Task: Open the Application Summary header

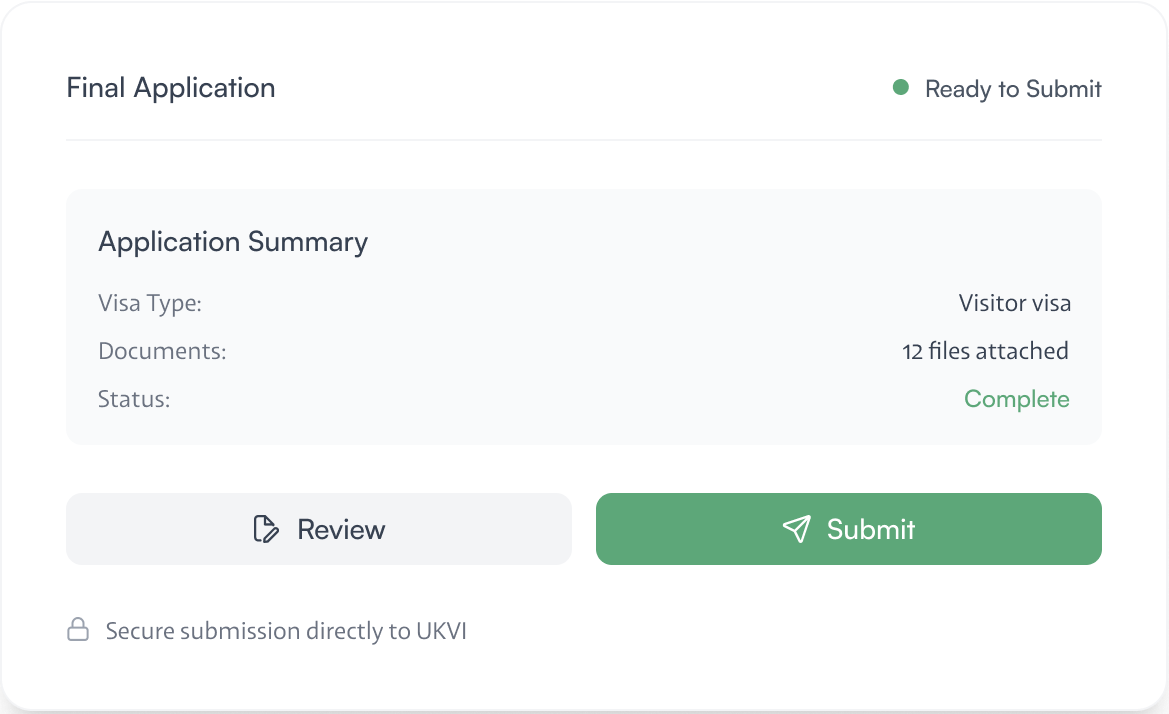Action: coord(233,242)
